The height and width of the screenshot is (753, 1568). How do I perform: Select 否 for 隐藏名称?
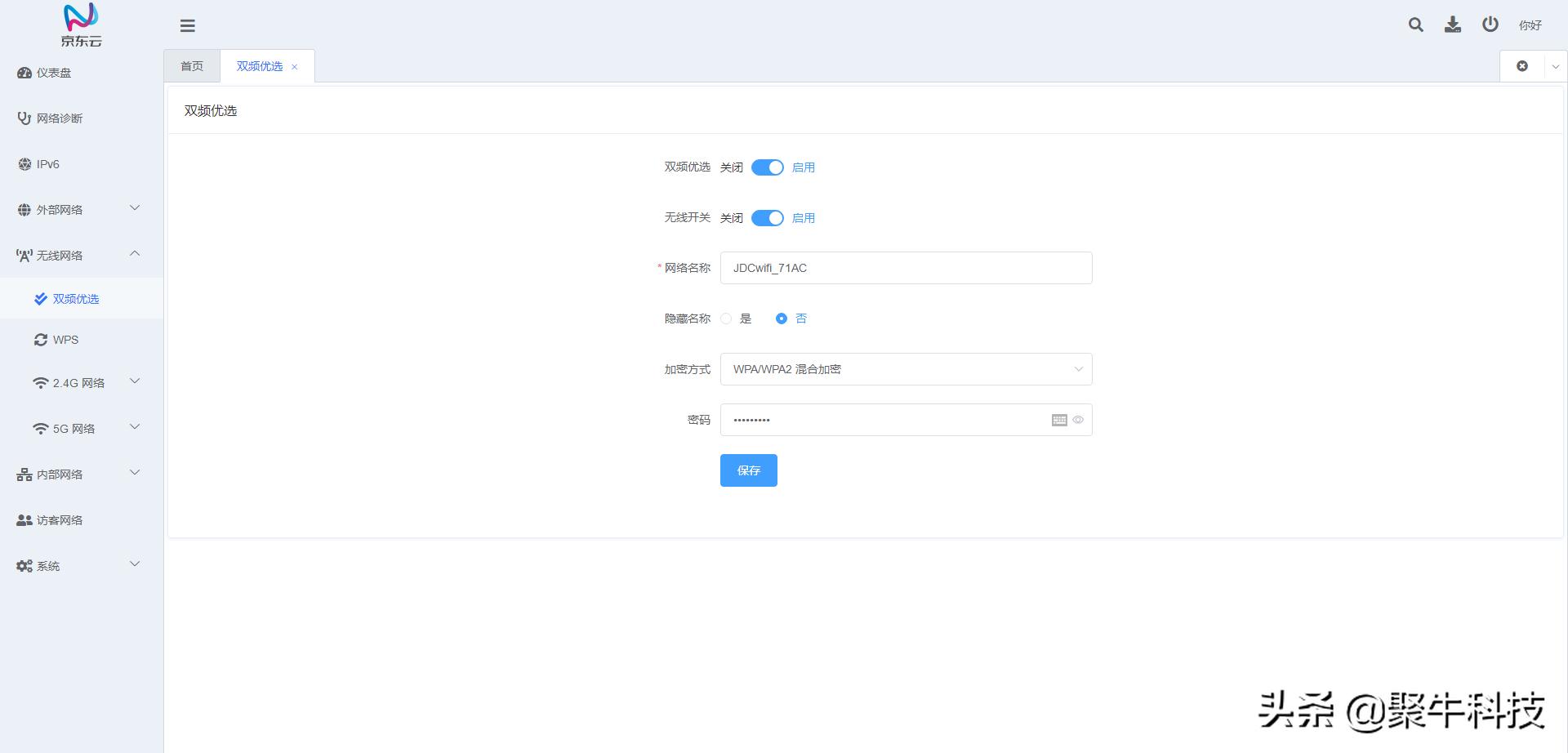pyautogui.click(x=782, y=319)
